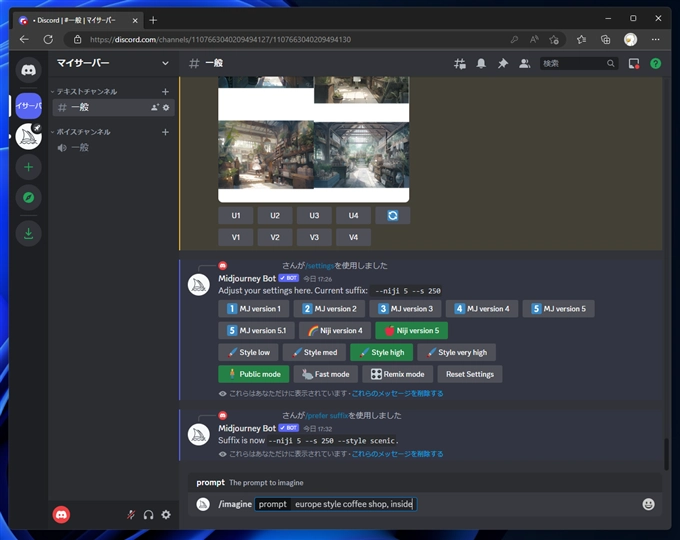Toggle headphones deafen in user panel
Screen dimensions: 680x540
148,515
